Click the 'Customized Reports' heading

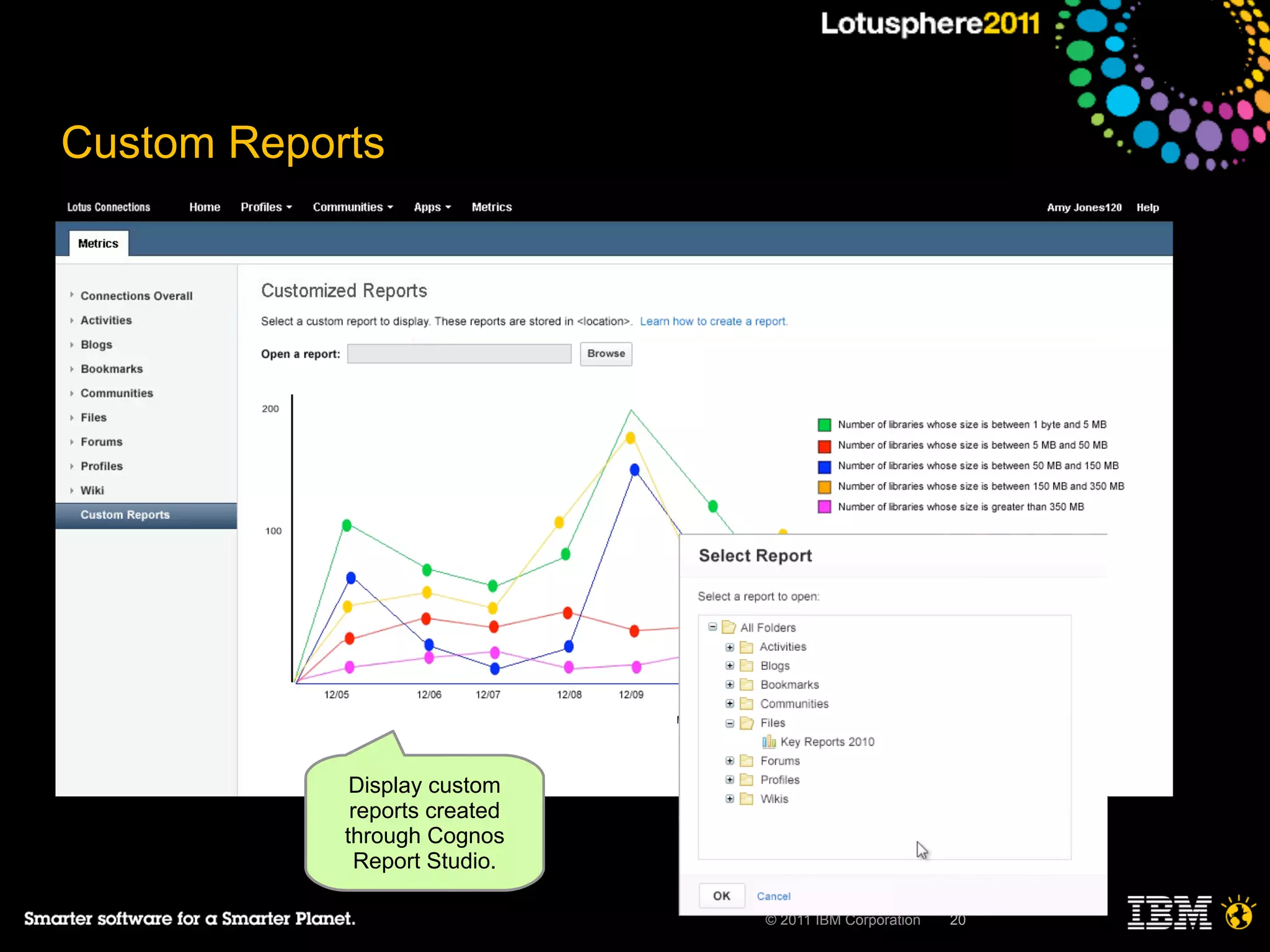(x=344, y=291)
